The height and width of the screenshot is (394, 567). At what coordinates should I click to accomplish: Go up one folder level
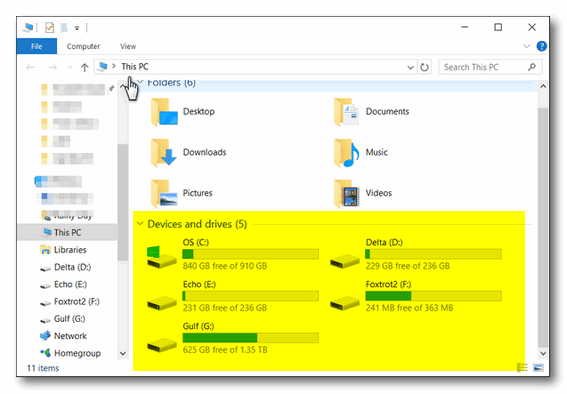click(84, 67)
